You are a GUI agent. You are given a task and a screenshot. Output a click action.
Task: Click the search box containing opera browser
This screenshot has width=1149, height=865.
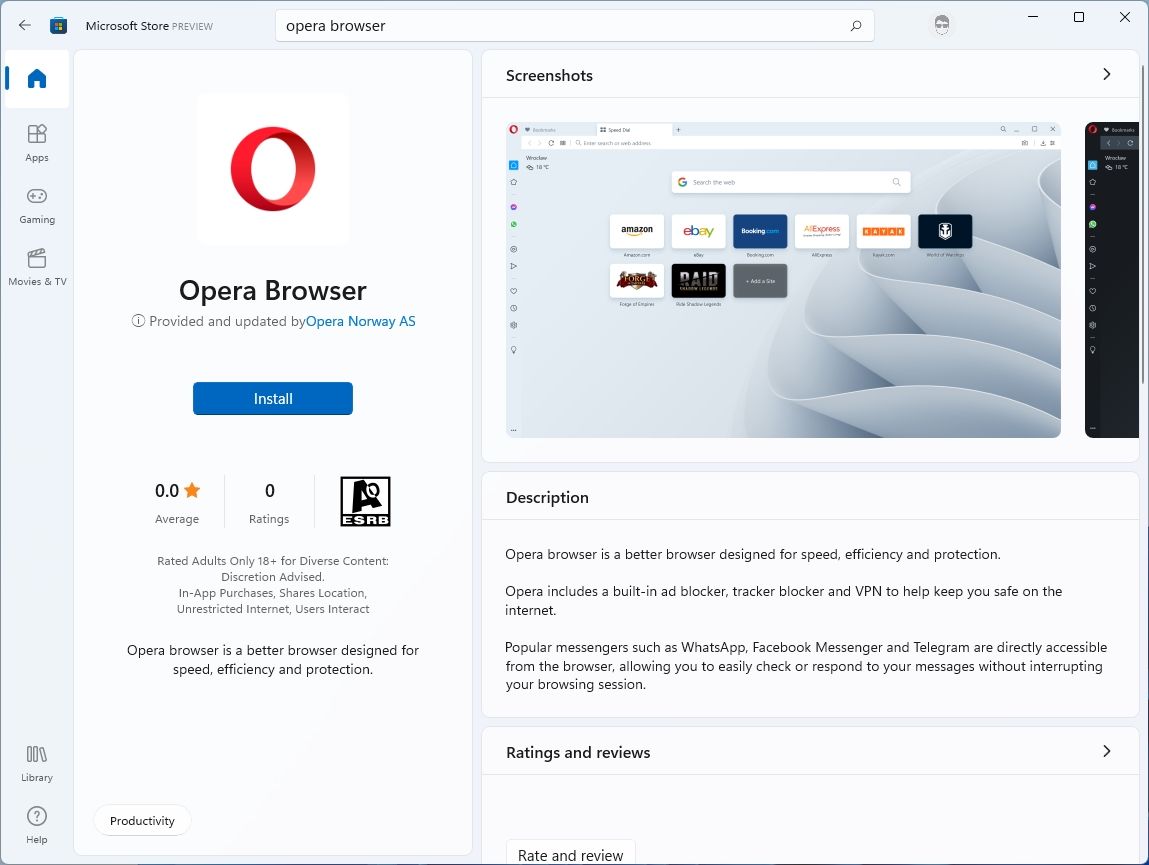click(x=574, y=26)
